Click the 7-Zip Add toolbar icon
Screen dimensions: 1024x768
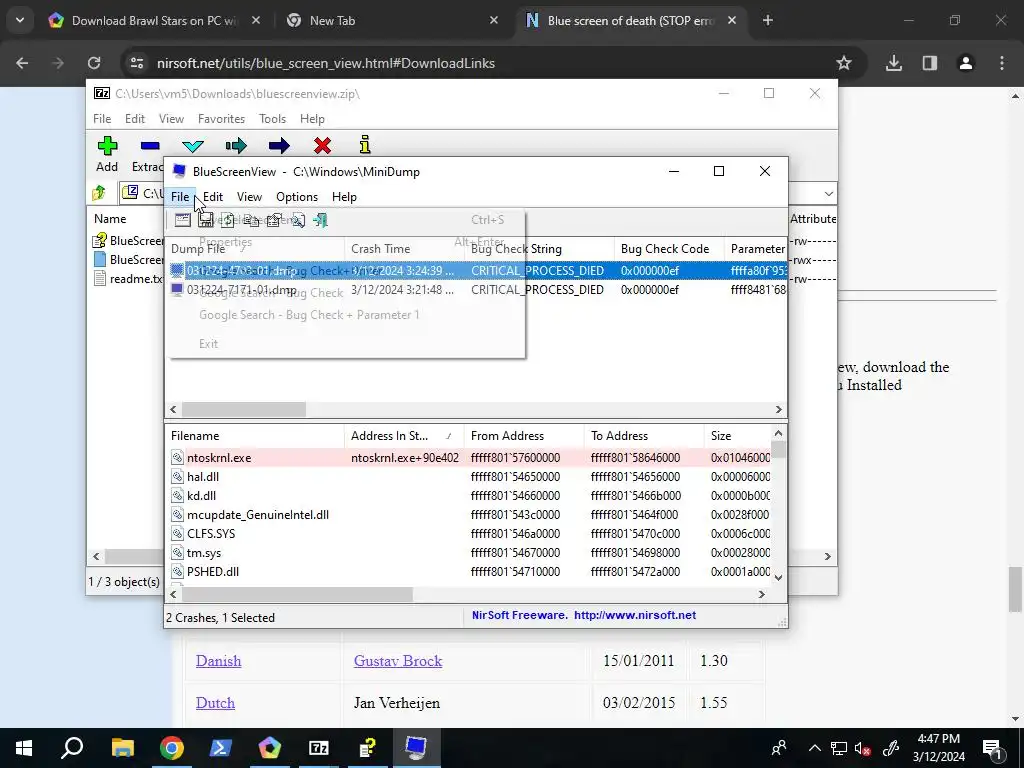[x=107, y=146]
